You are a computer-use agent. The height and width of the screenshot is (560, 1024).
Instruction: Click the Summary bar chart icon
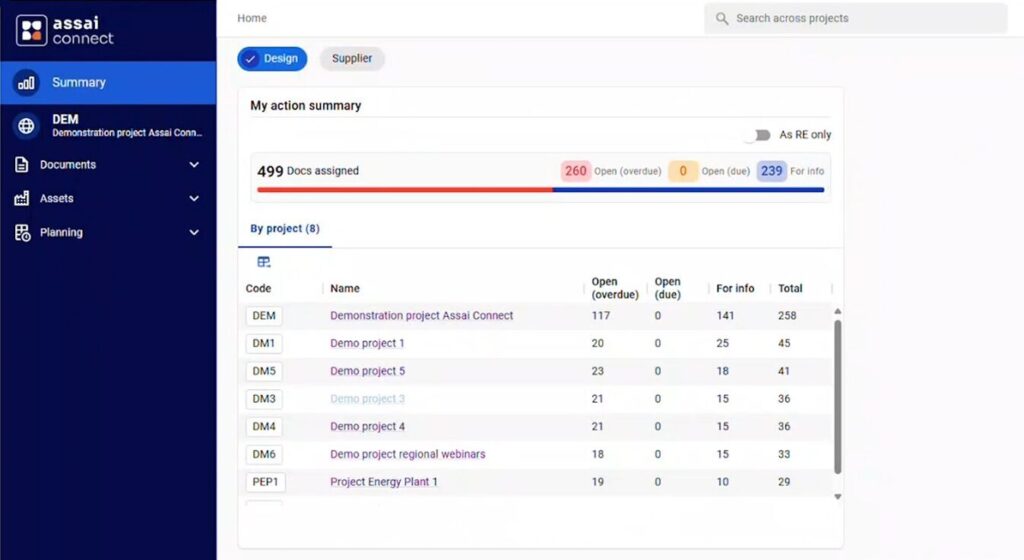tap(26, 83)
